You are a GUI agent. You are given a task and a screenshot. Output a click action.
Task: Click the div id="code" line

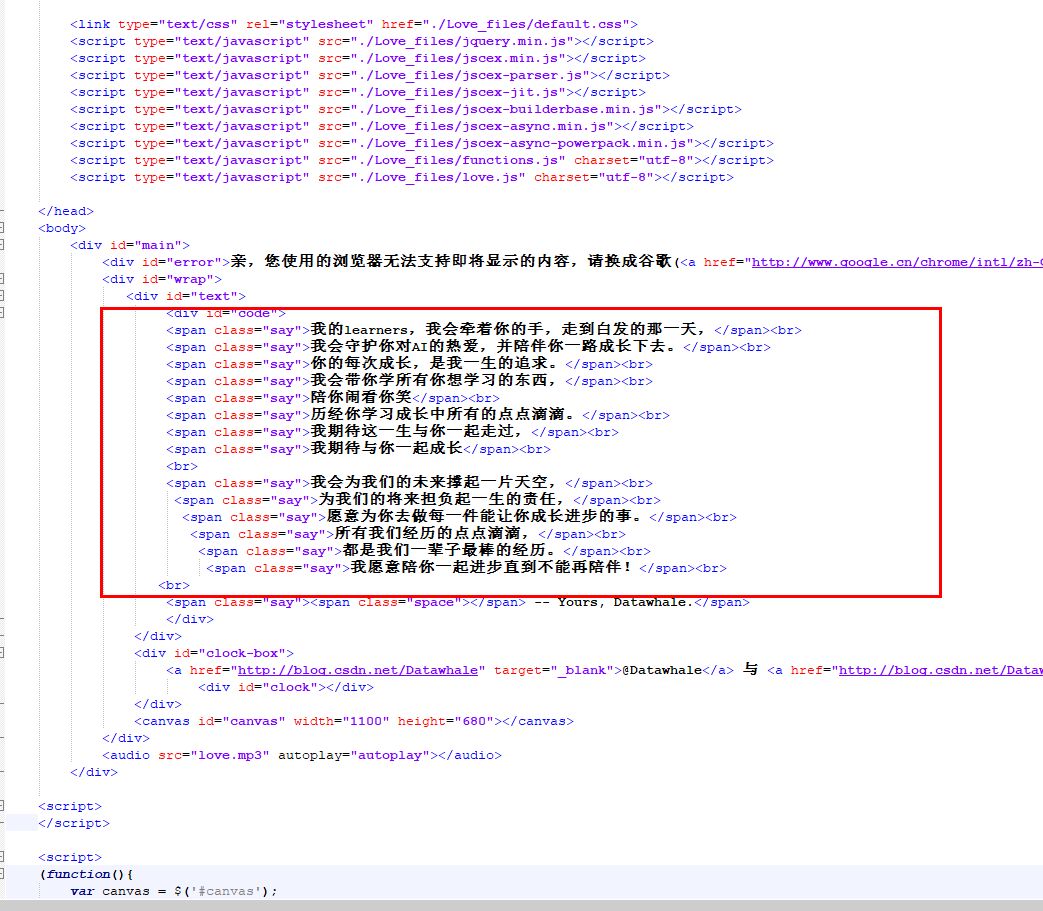tap(225, 313)
